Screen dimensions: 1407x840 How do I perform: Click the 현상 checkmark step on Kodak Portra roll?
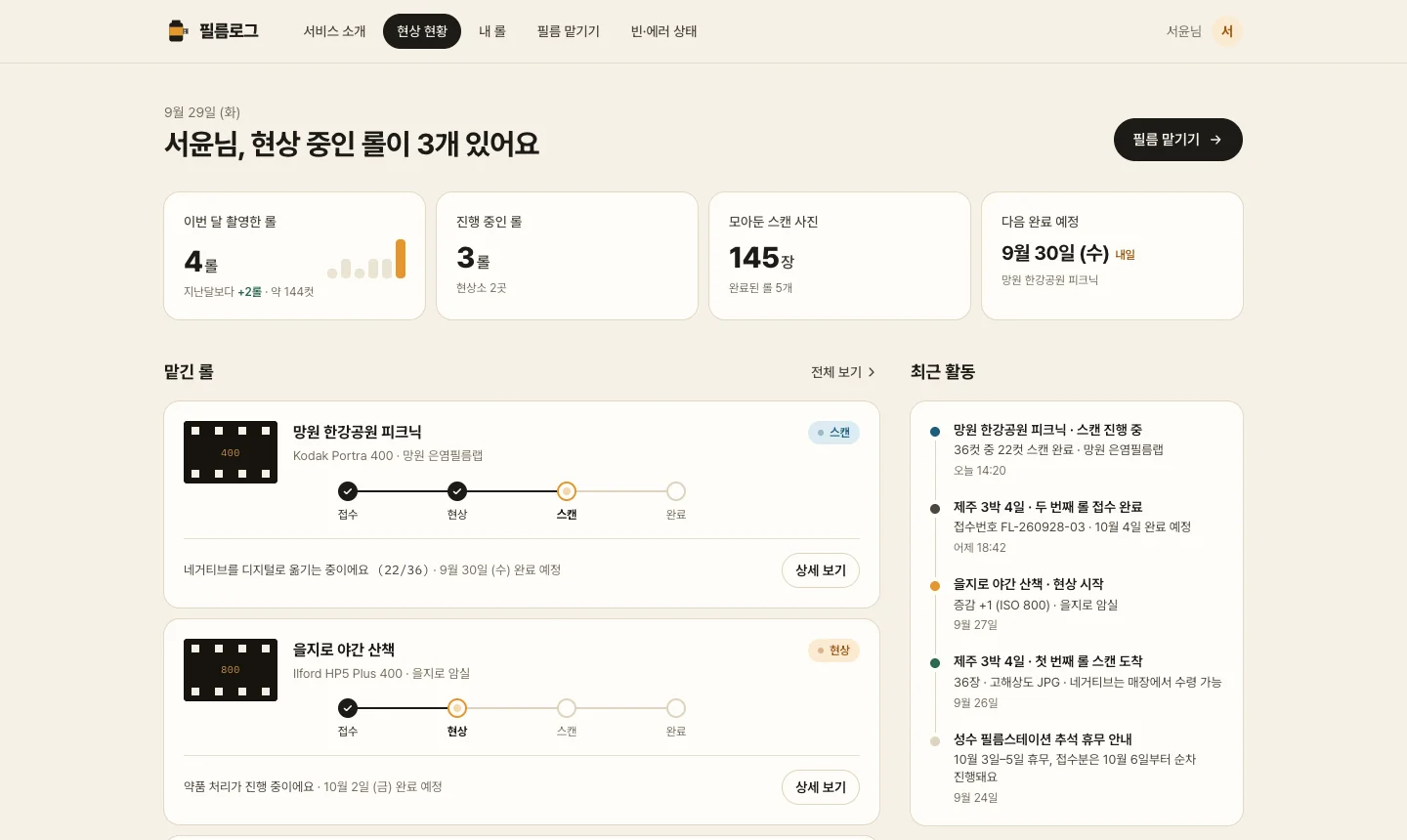(457, 491)
